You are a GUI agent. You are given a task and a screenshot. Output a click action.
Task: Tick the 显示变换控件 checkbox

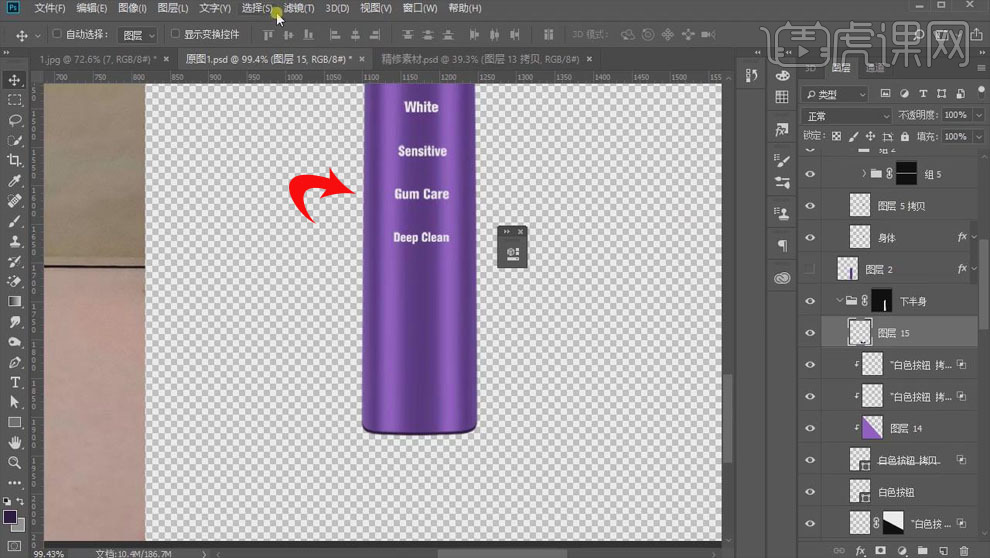[x=176, y=35]
